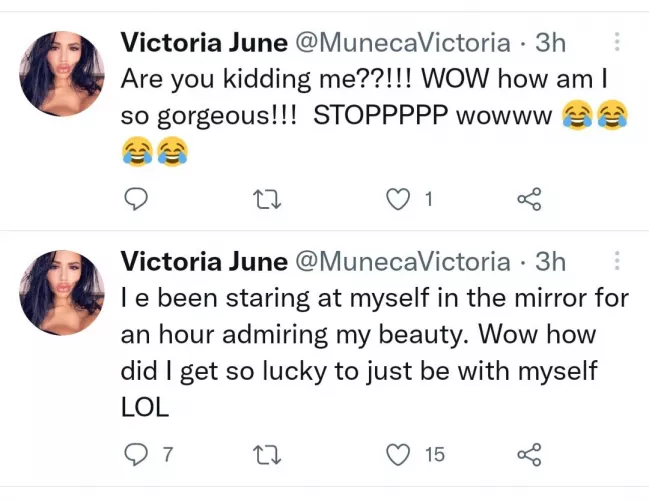
Task: Open reply icon showing 7 replies
Action: point(136,455)
